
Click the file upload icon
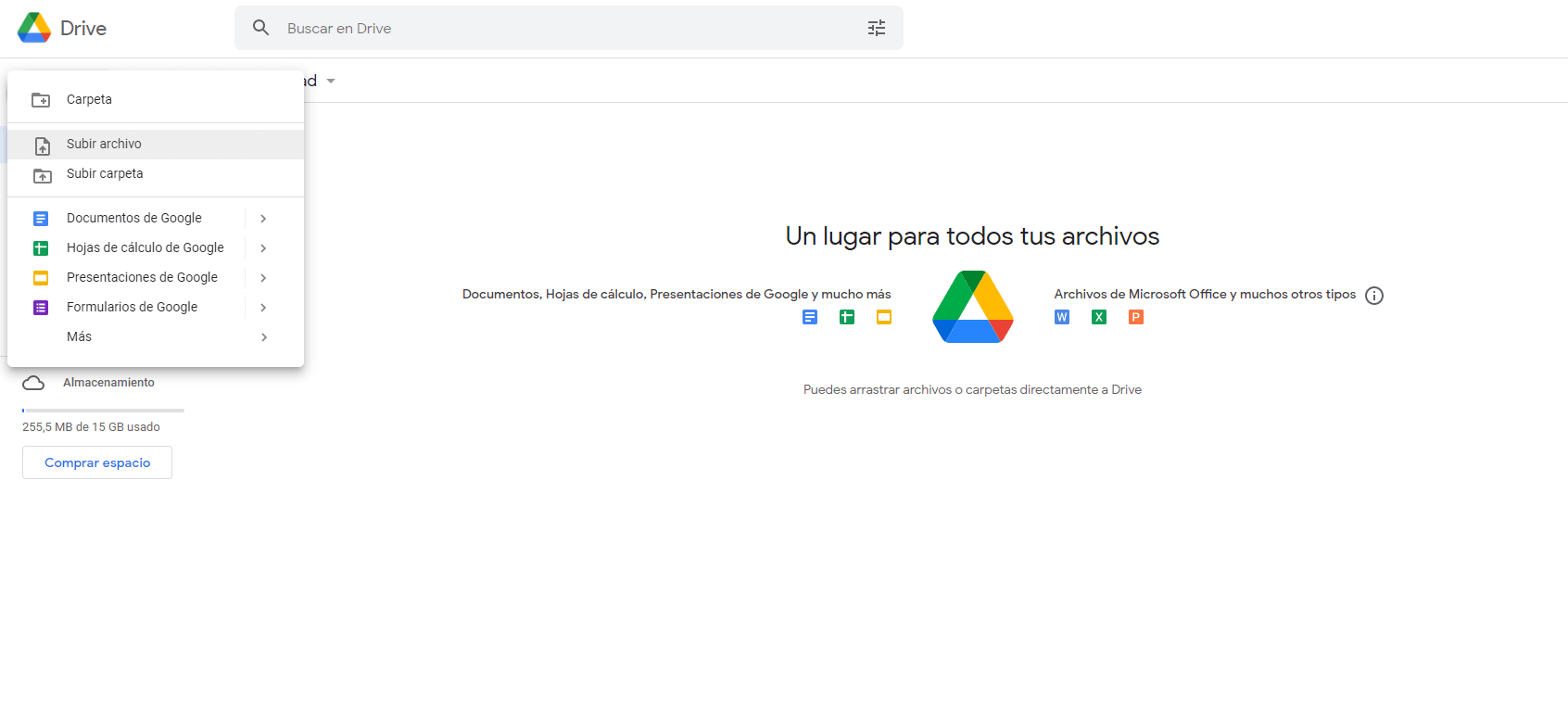tap(43, 146)
